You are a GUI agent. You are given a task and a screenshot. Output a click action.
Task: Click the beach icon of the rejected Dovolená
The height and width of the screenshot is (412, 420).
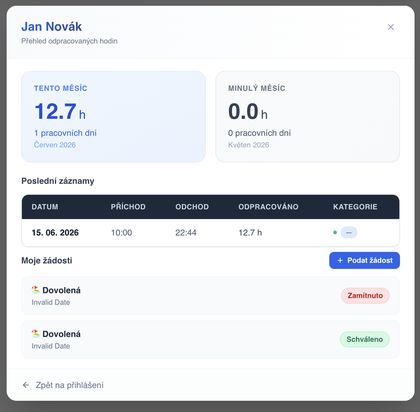click(35, 290)
